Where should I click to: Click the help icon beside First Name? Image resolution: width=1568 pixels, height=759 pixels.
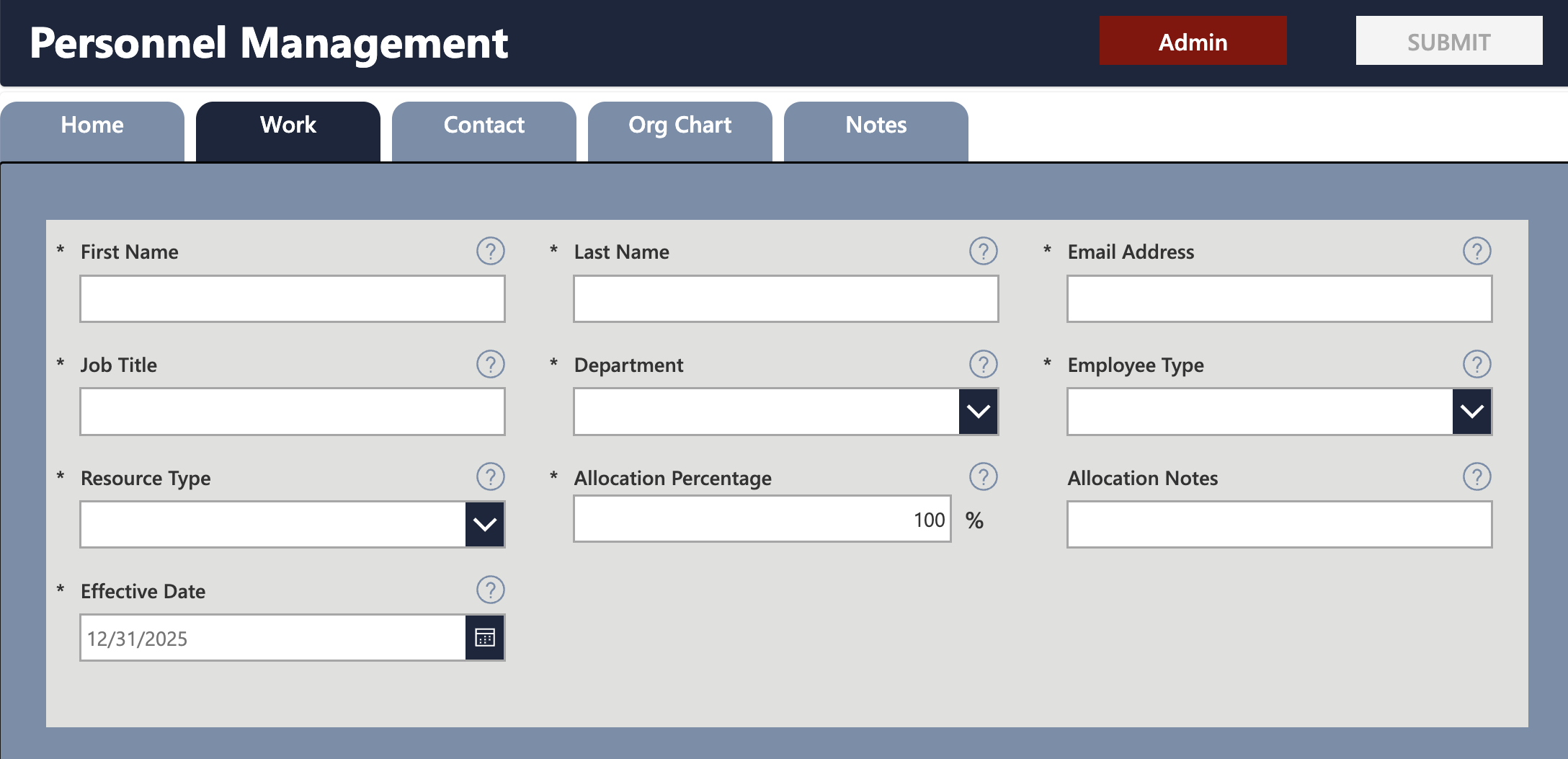[490, 251]
